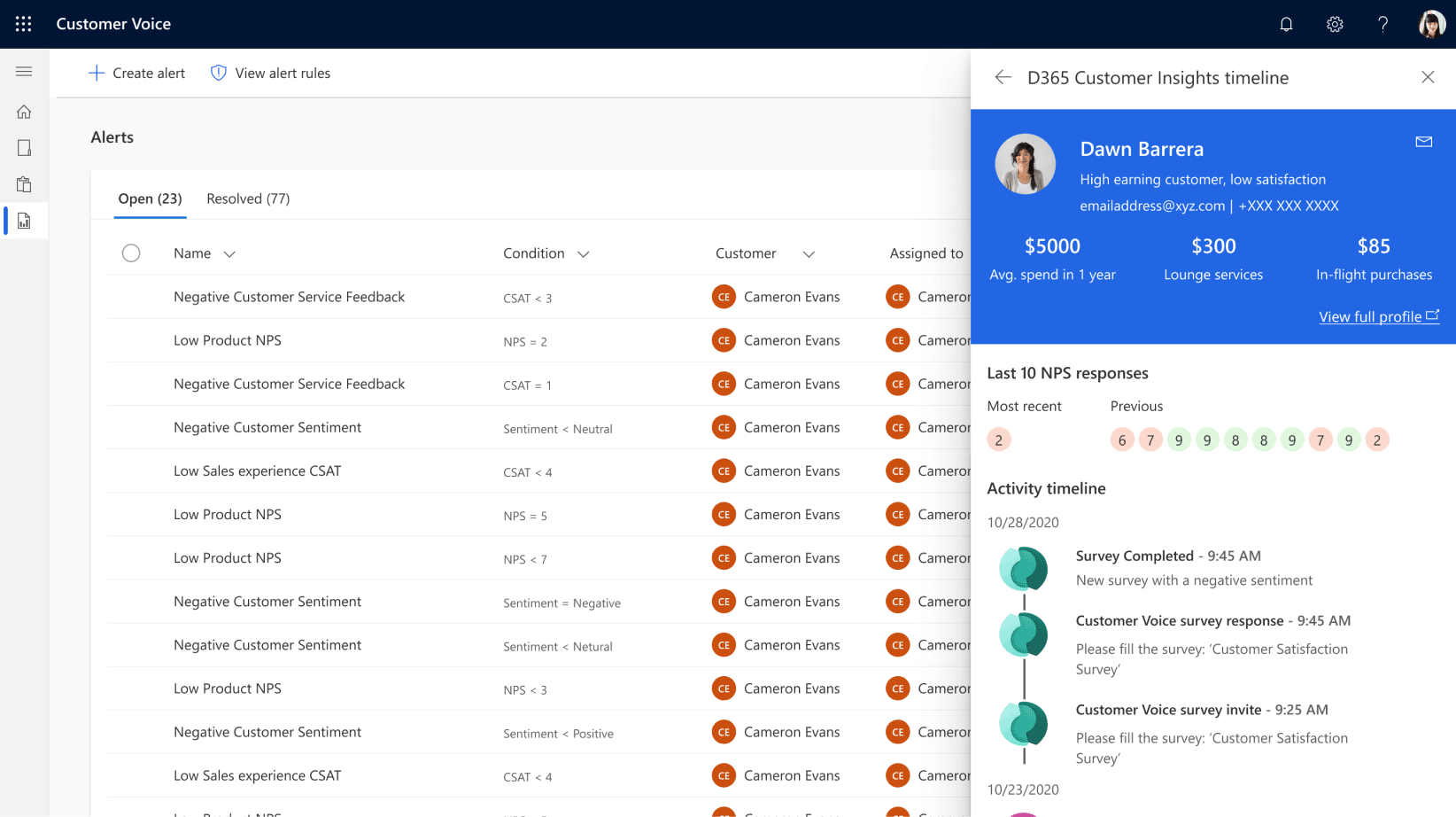Click Survey Completed - 9:45 AM entry
1456x817 pixels.
point(1168,556)
